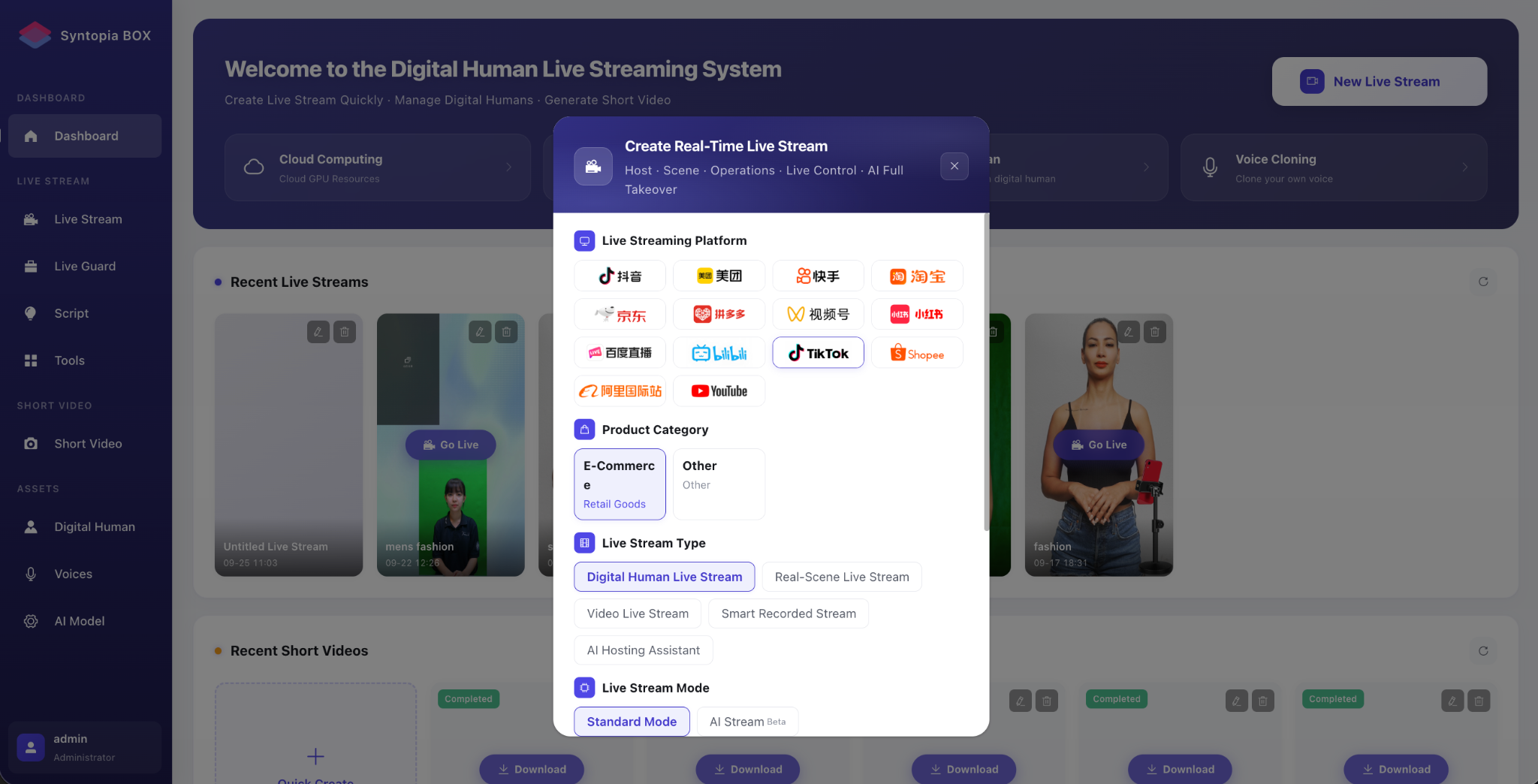Image resolution: width=1538 pixels, height=784 pixels.
Task: Pick the WeChat Channels (视频号) platform
Action: (818, 315)
